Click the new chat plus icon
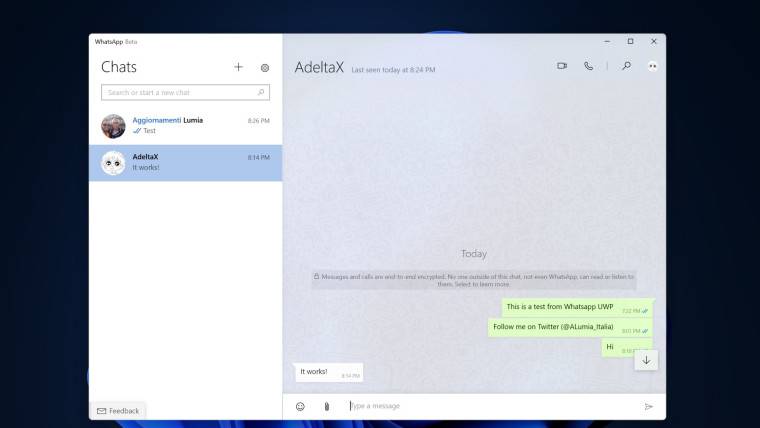Image resolution: width=760 pixels, height=428 pixels. coord(238,67)
